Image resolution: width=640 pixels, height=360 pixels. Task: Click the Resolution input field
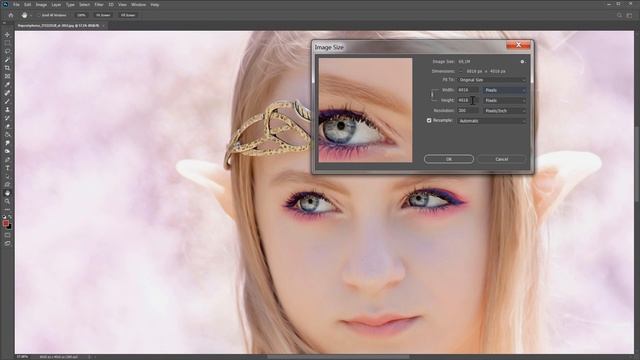coord(468,111)
